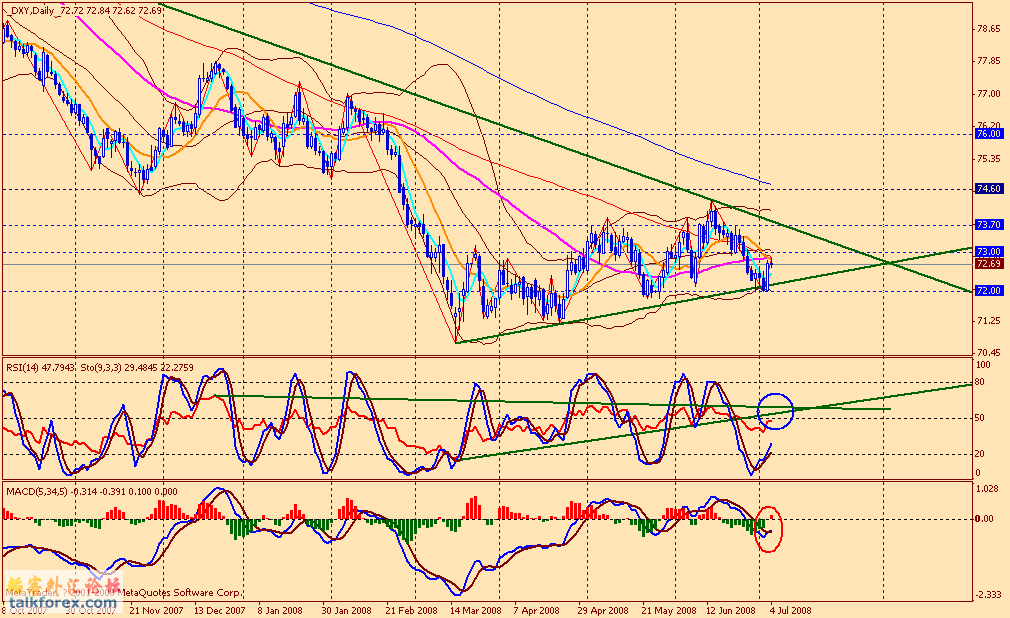Select the MACD(5,34,5) indicator label
The image size is (1010, 618).
pyautogui.click(x=38, y=489)
